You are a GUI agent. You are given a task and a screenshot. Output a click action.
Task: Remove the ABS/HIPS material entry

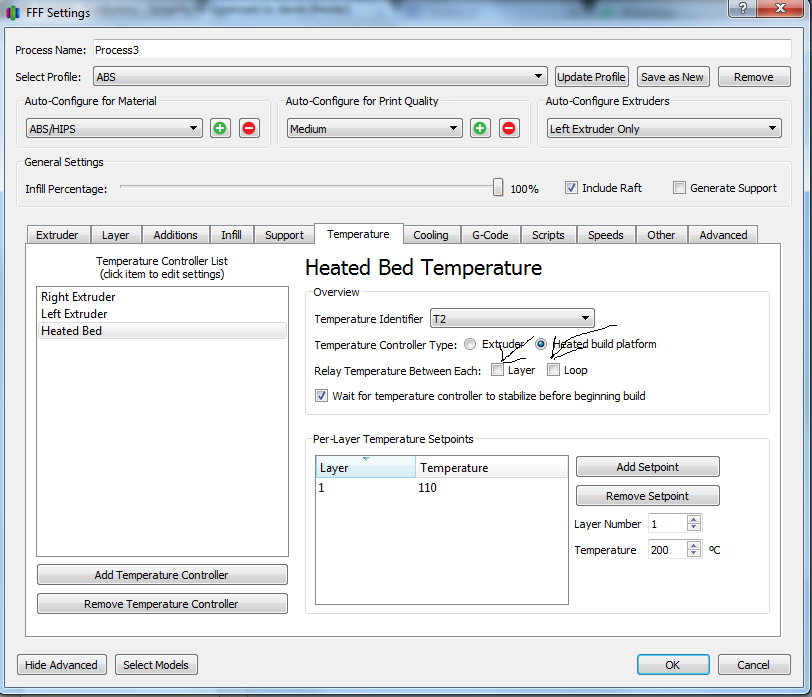(x=249, y=128)
